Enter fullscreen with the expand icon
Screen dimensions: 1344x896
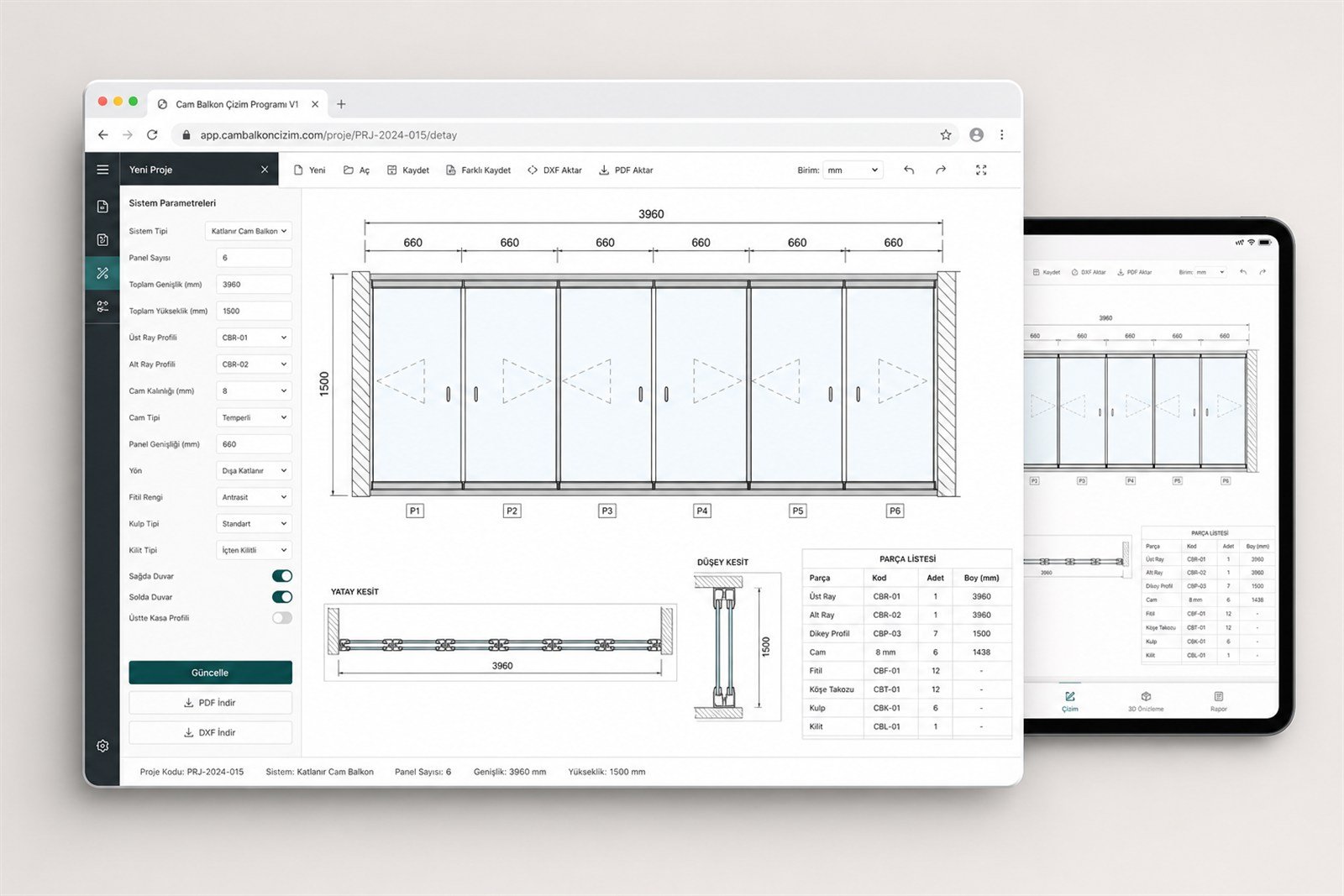981,170
